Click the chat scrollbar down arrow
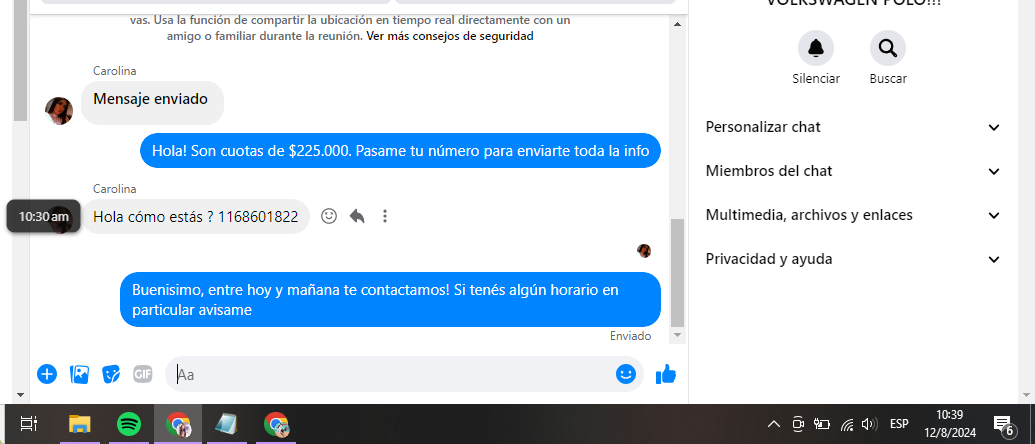This screenshot has width=1035, height=444. pyautogui.click(x=677, y=336)
